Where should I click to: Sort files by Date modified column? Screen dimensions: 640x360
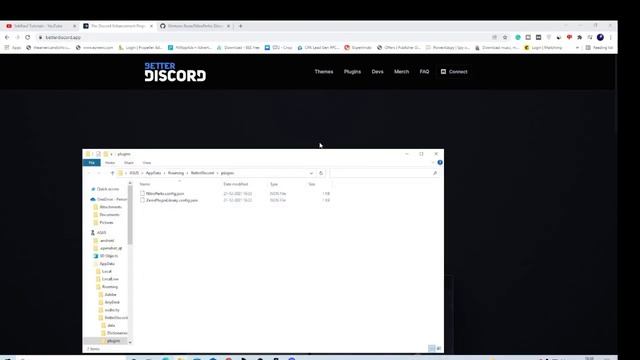pyautogui.click(x=236, y=184)
